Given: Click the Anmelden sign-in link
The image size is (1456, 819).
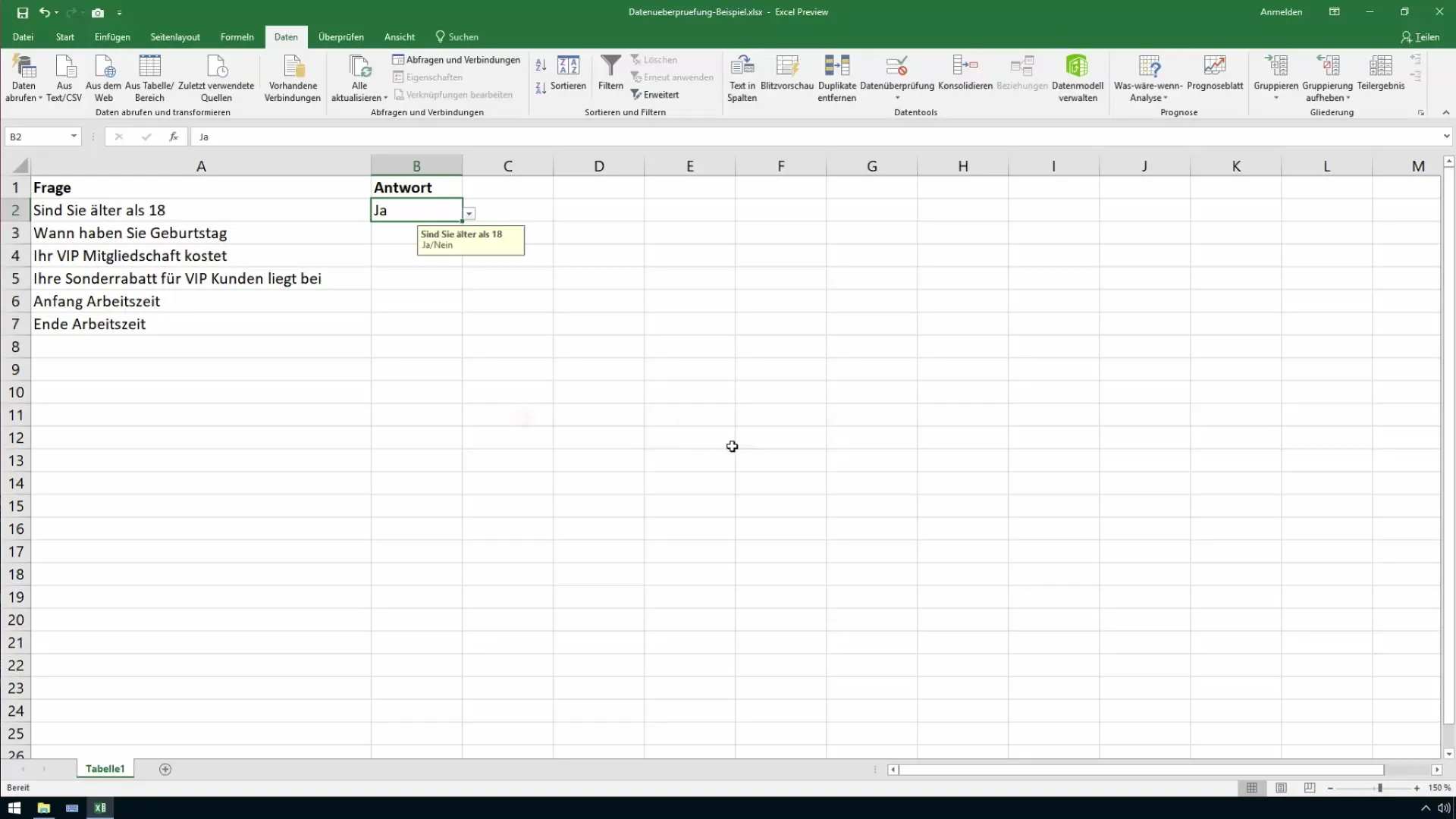Looking at the screenshot, I should click(x=1281, y=12).
